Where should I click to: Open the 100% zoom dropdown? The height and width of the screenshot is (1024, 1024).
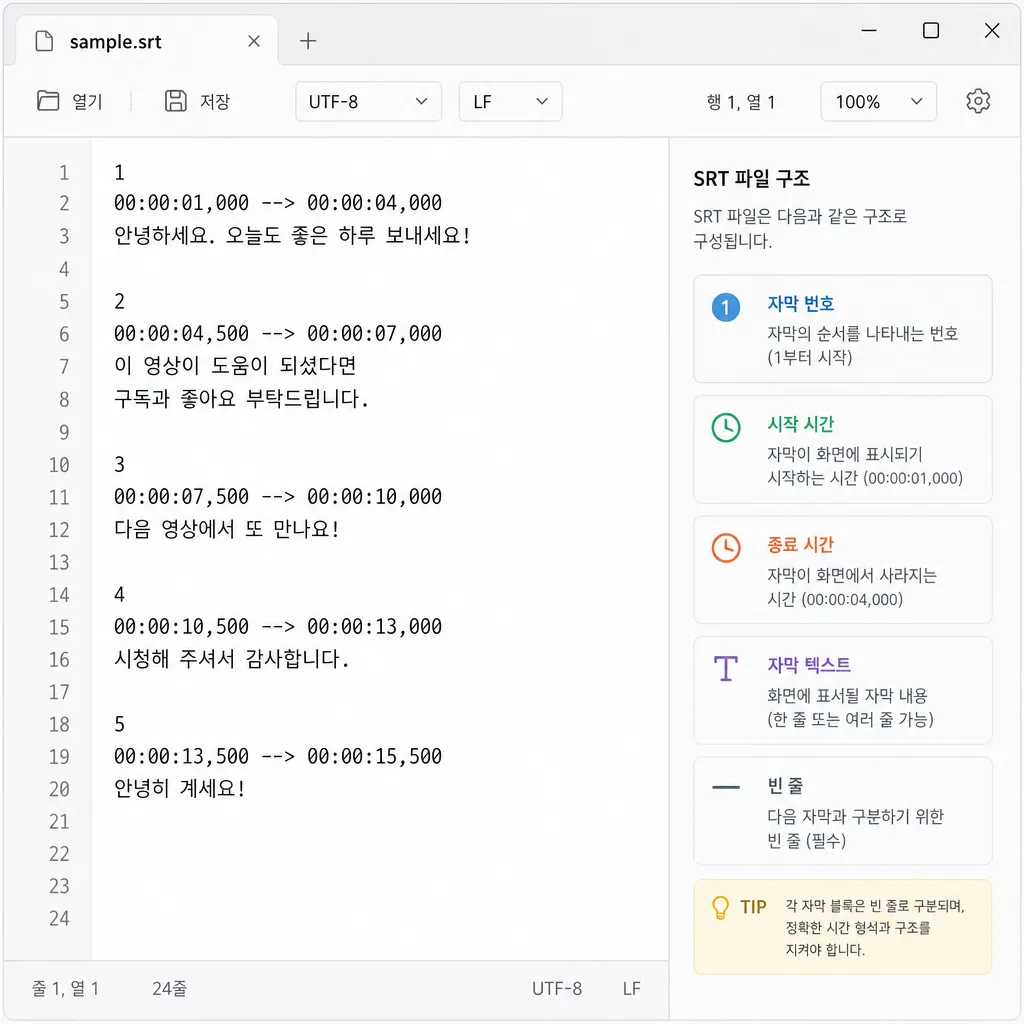(878, 101)
